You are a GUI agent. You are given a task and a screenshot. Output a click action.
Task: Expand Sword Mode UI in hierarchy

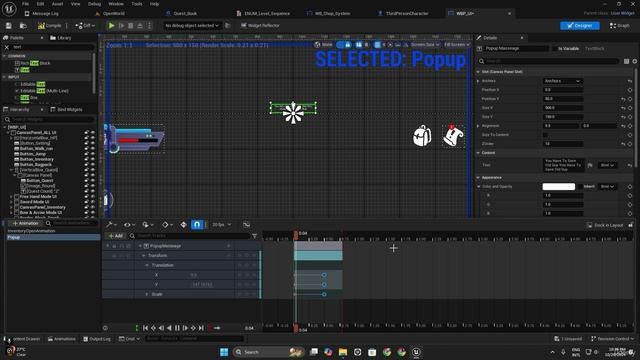coord(11,202)
